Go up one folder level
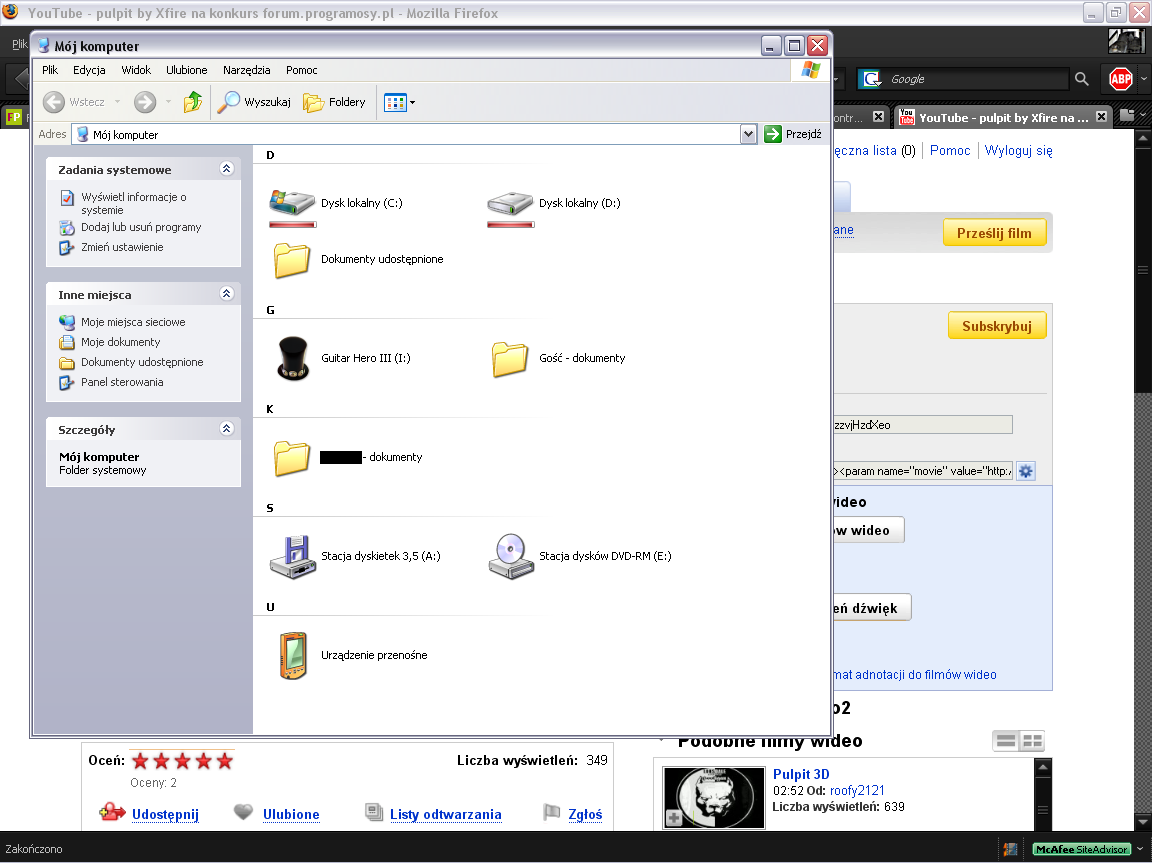1152x864 pixels. (x=193, y=102)
